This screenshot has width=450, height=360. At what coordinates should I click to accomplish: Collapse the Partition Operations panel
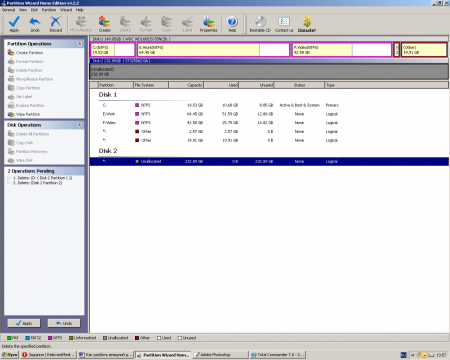80,44
